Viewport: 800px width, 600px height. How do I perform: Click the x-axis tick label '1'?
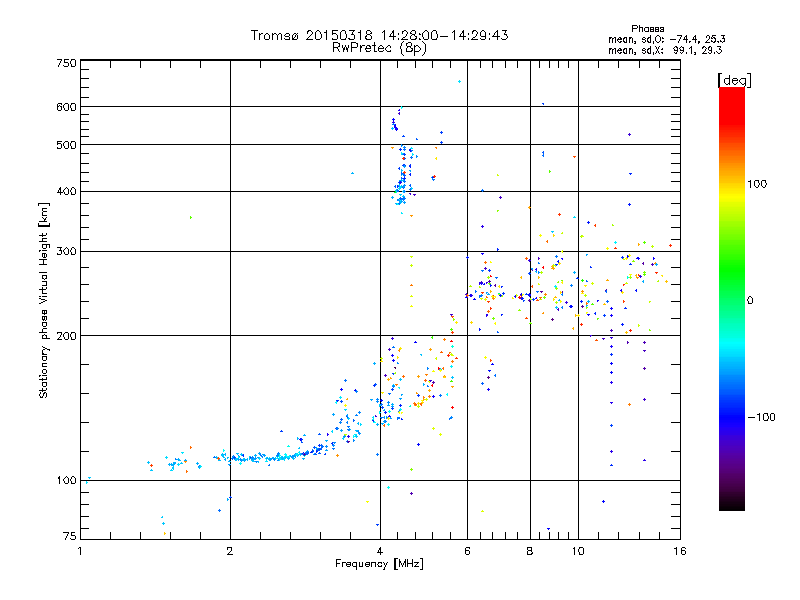(x=80, y=551)
